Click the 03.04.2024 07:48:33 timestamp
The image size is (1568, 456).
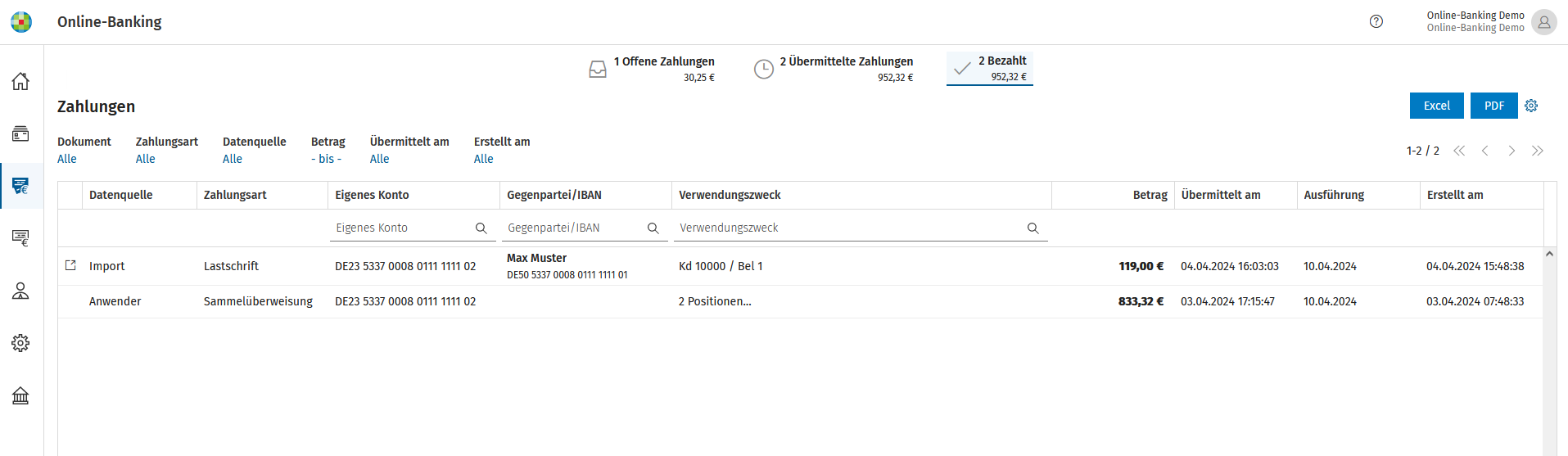[x=1475, y=301]
